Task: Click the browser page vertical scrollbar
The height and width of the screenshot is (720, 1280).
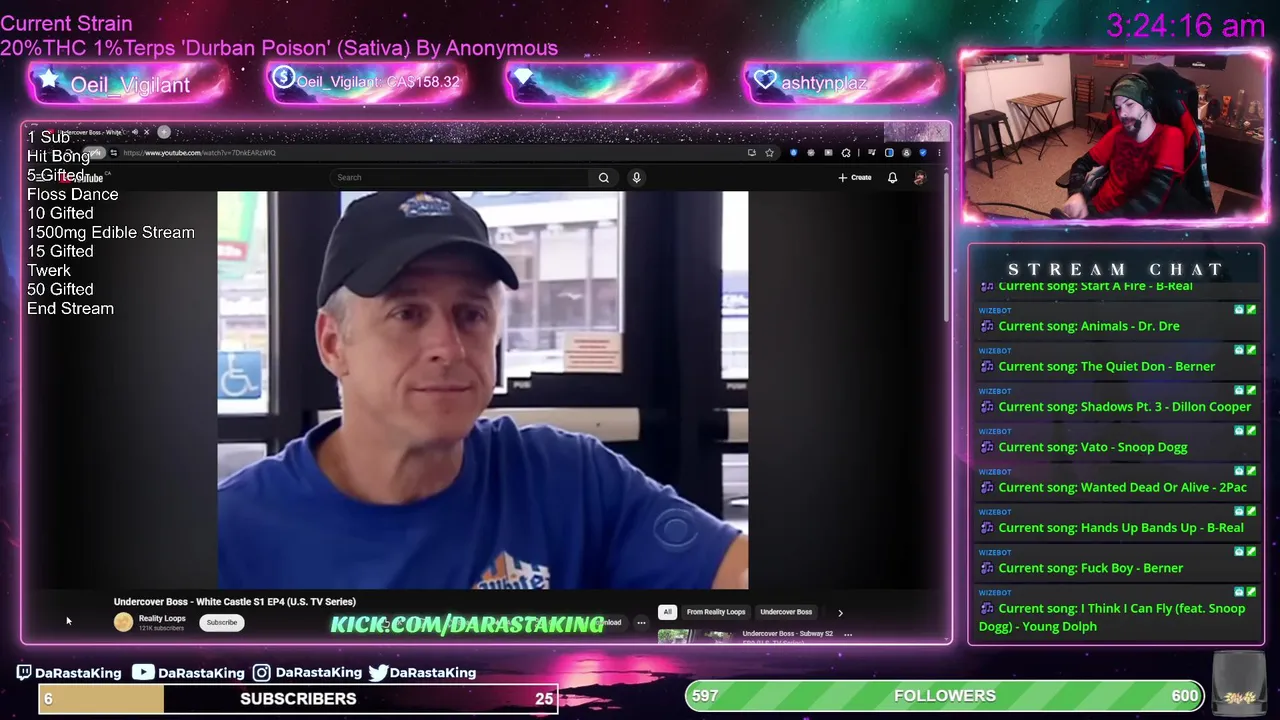Action: click(x=946, y=250)
